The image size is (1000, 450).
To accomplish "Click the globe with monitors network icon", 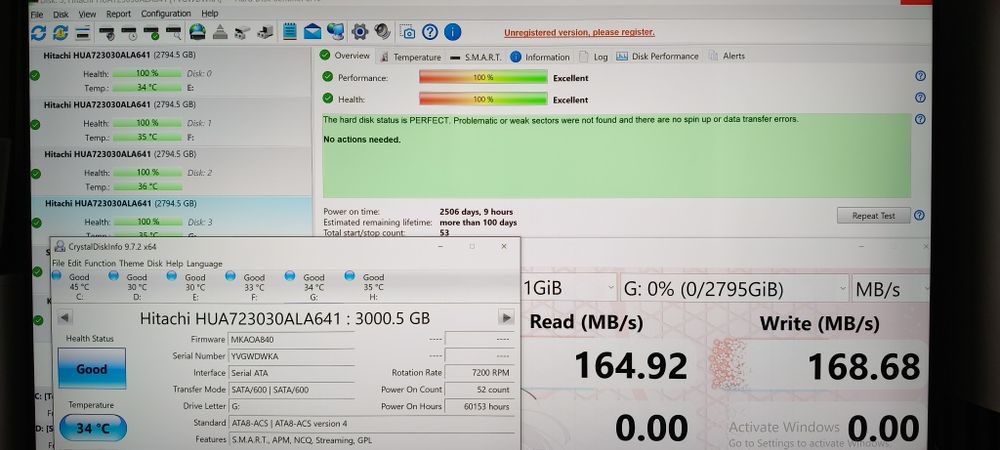I will (x=335, y=31).
